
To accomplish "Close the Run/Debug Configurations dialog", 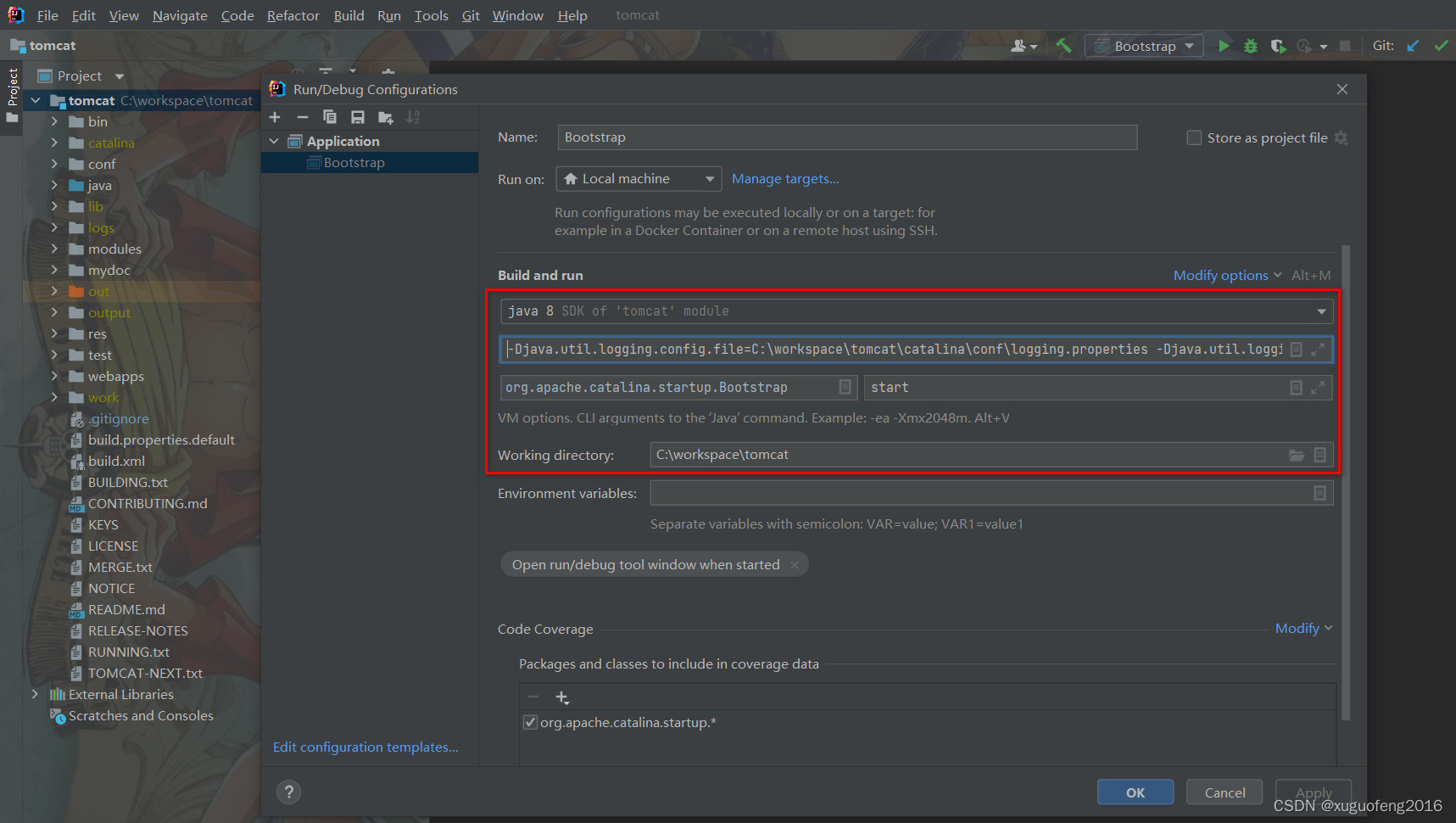I will (1342, 89).
